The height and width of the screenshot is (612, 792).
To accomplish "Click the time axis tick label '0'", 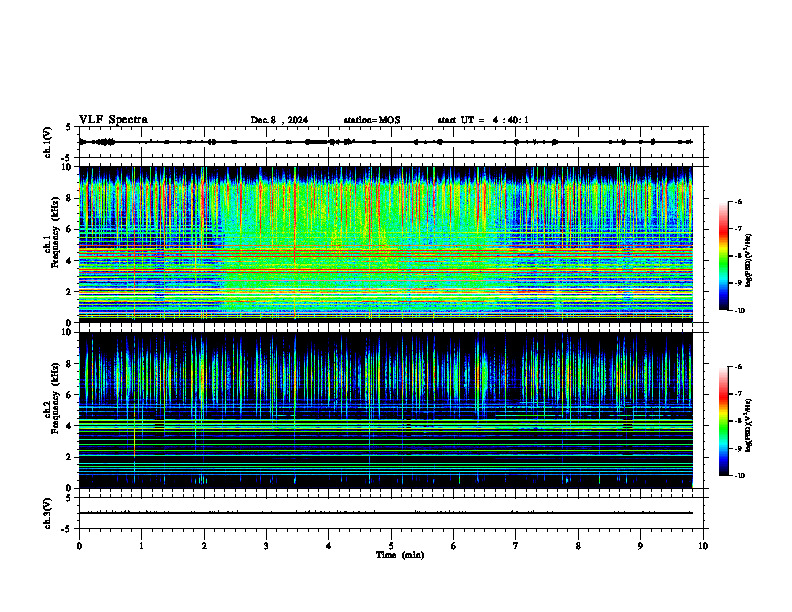I will tap(79, 546).
